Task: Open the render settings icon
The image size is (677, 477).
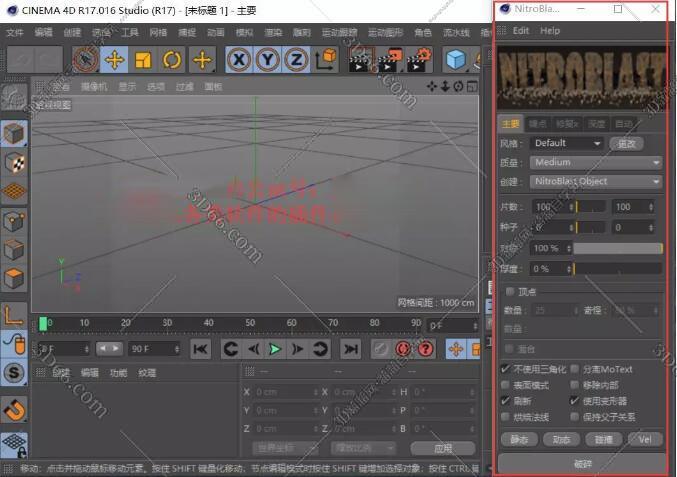Action: (413, 60)
